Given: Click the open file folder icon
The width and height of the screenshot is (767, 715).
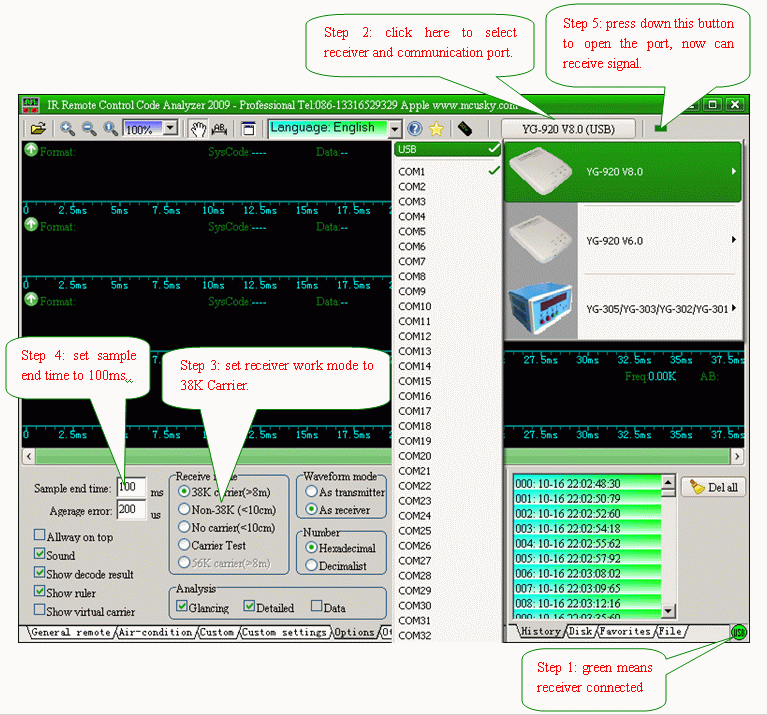Looking at the screenshot, I should click(x=37, y=129).
